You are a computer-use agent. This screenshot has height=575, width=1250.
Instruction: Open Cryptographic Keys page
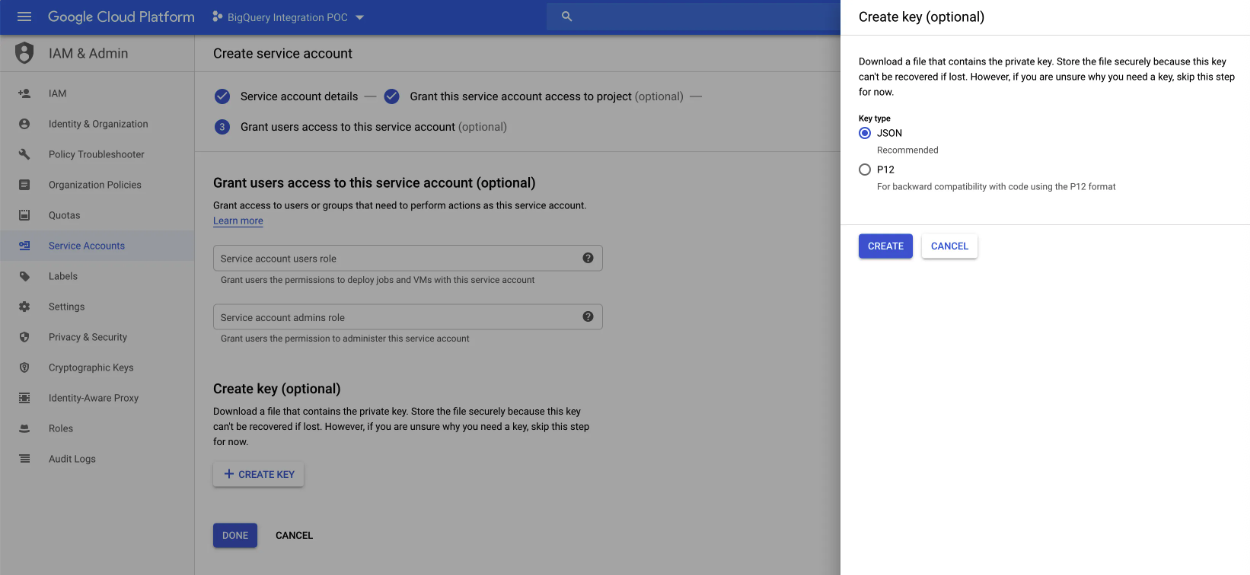click(97, 368)
